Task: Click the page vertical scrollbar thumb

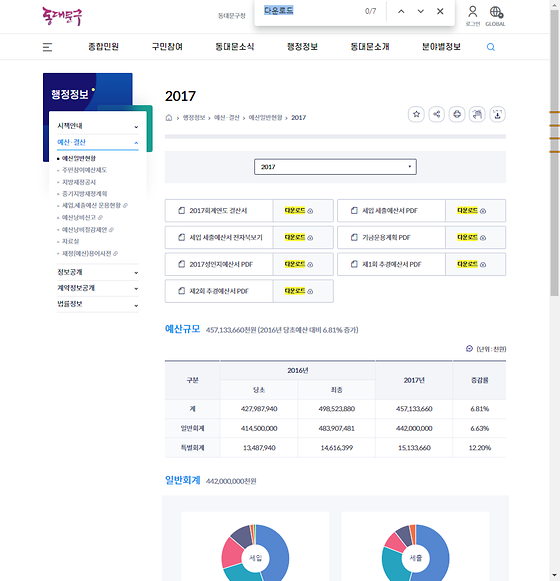Action: click(x=554, y=152)
